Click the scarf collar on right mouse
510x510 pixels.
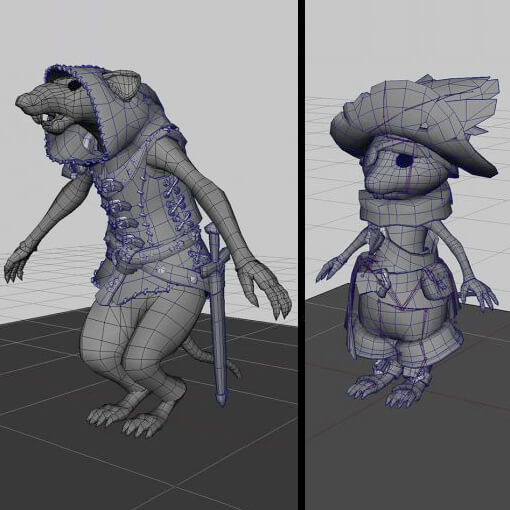point(405,208)
